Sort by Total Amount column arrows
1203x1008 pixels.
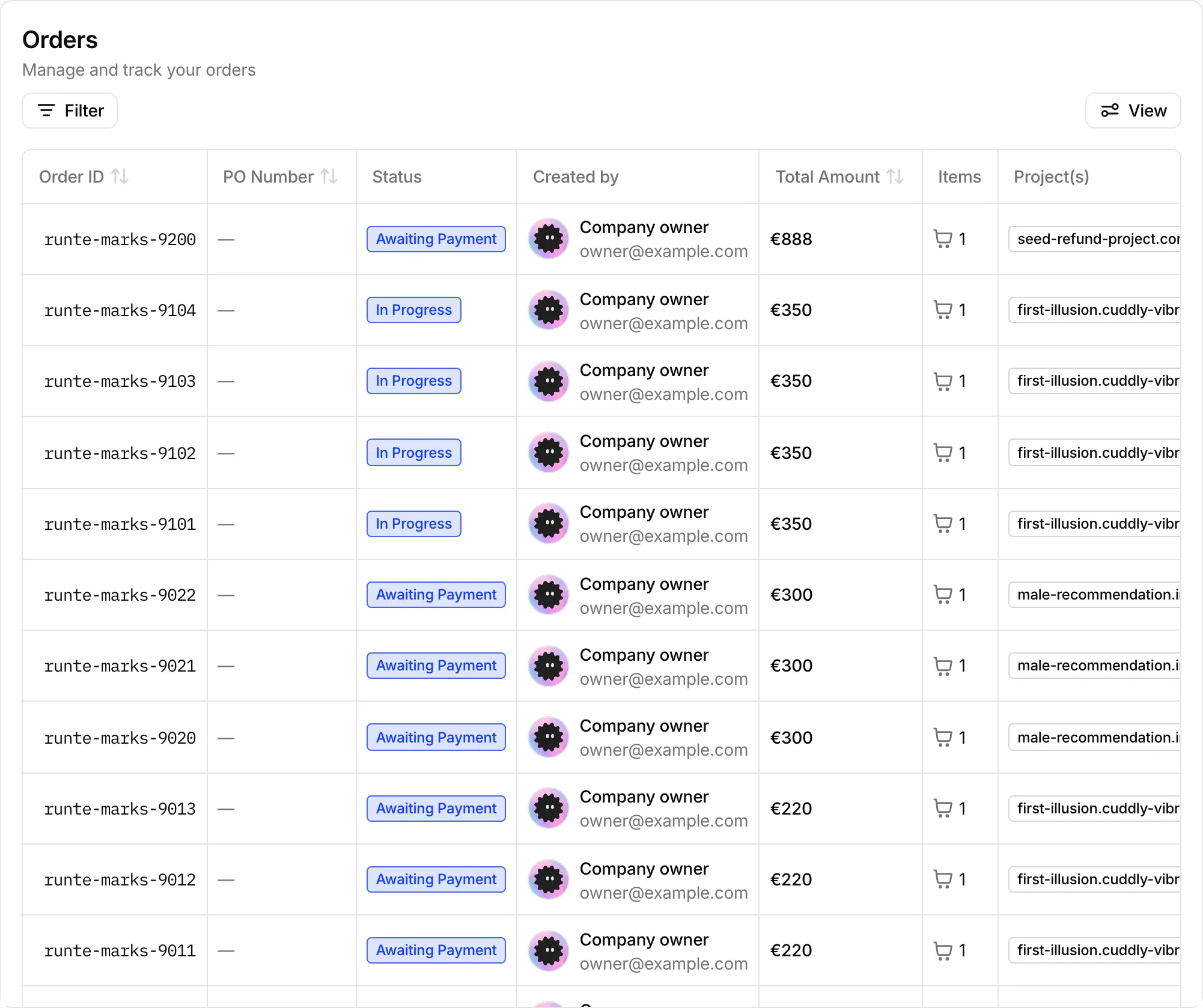[895, 177]
